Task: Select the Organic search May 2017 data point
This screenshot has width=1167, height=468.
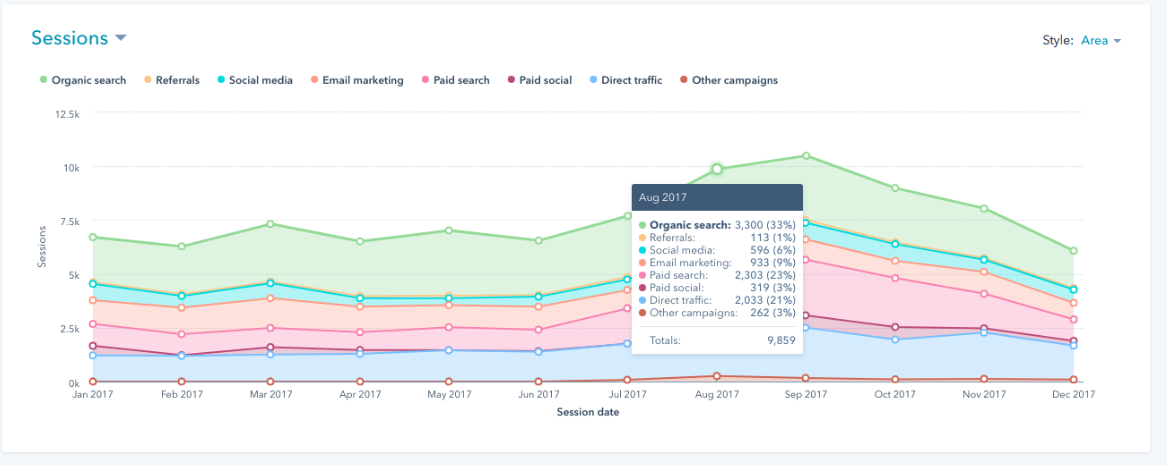Action: point(449,231)
